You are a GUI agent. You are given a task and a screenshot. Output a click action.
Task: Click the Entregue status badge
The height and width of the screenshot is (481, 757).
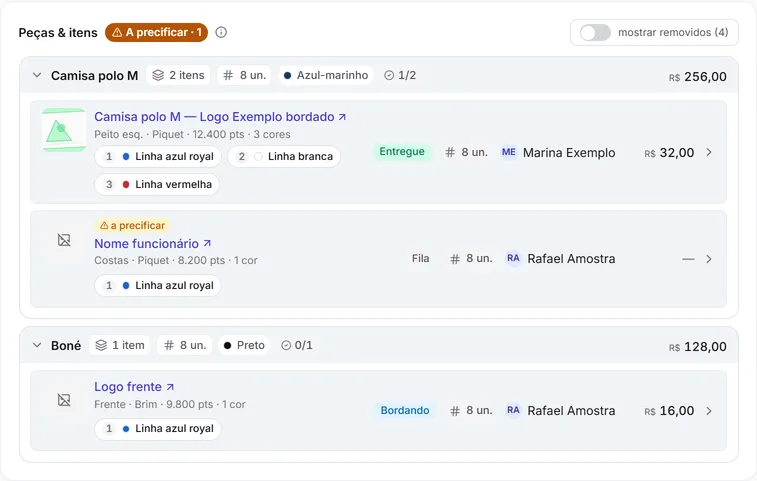402,152
